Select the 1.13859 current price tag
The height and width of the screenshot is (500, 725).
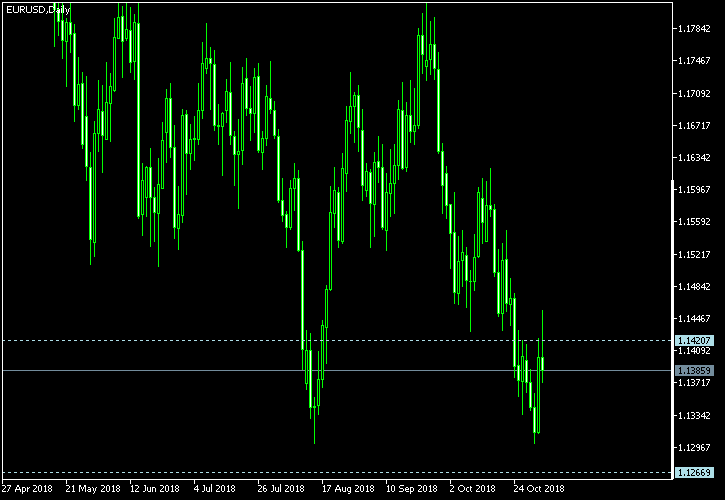click(694, 370)
